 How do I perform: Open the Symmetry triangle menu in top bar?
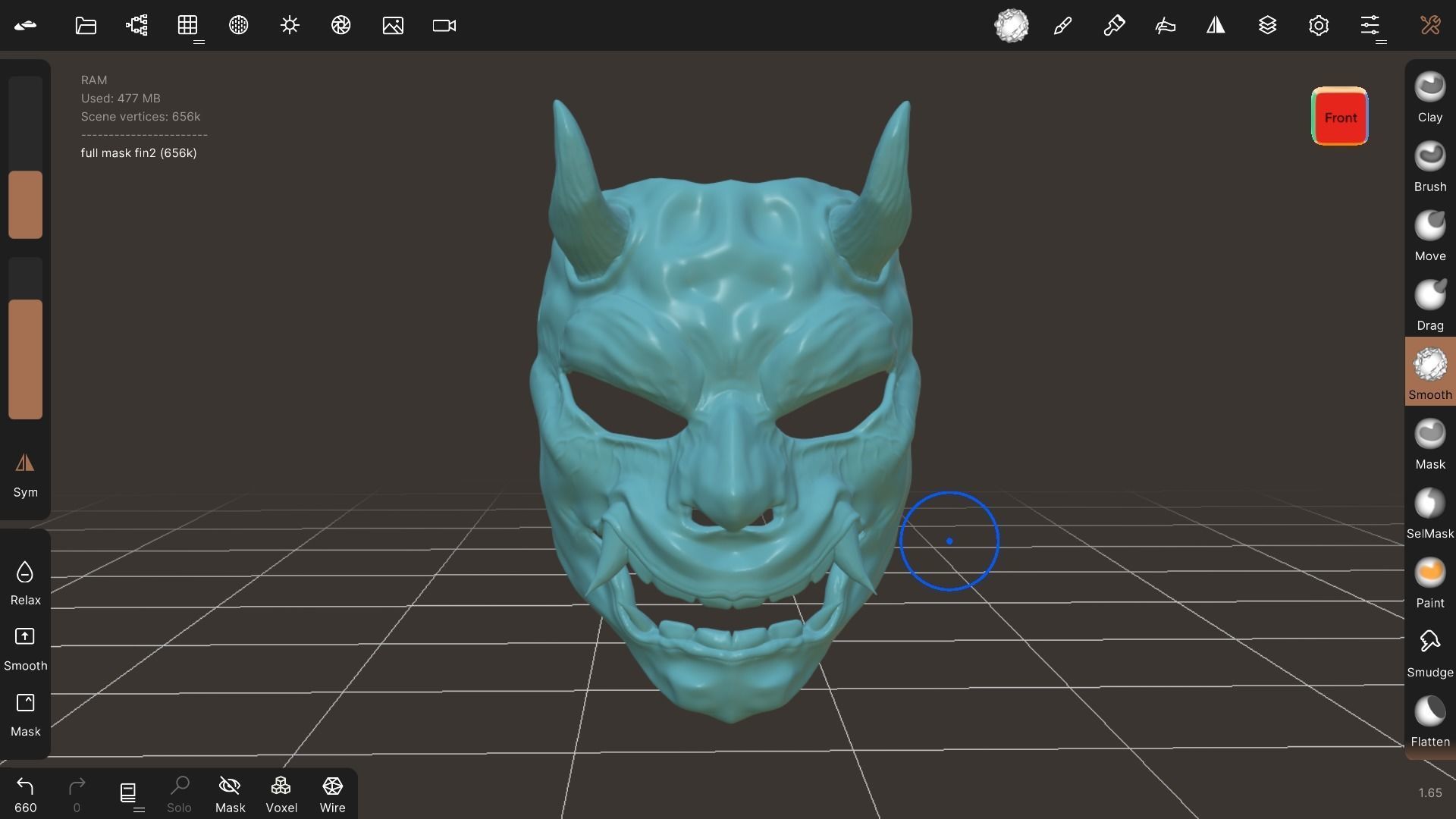(1216, 26)
